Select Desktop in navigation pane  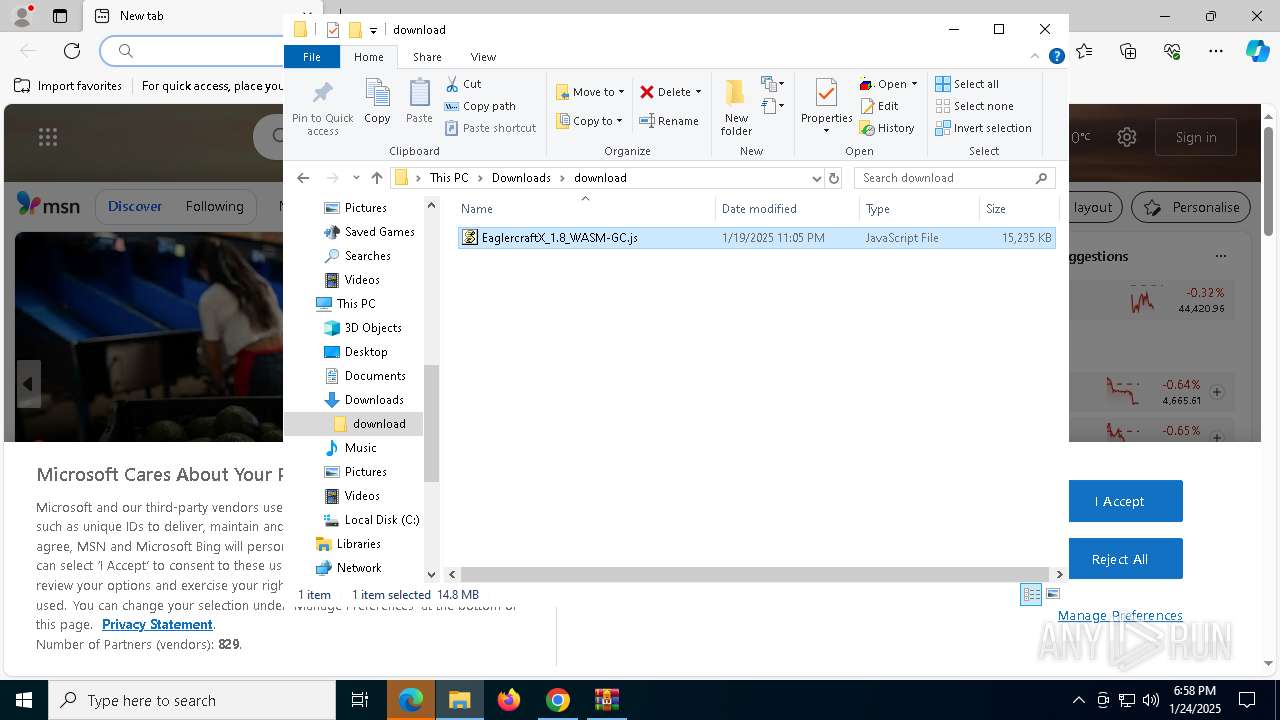pyautogui.click(x=356, y=352)
